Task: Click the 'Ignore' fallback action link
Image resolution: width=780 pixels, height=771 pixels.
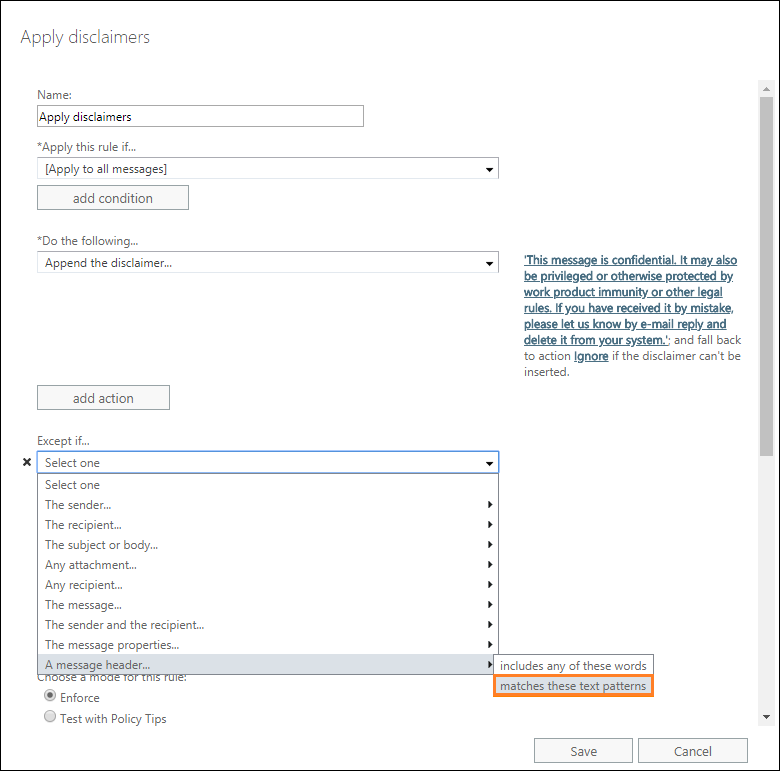Action: 590,356
